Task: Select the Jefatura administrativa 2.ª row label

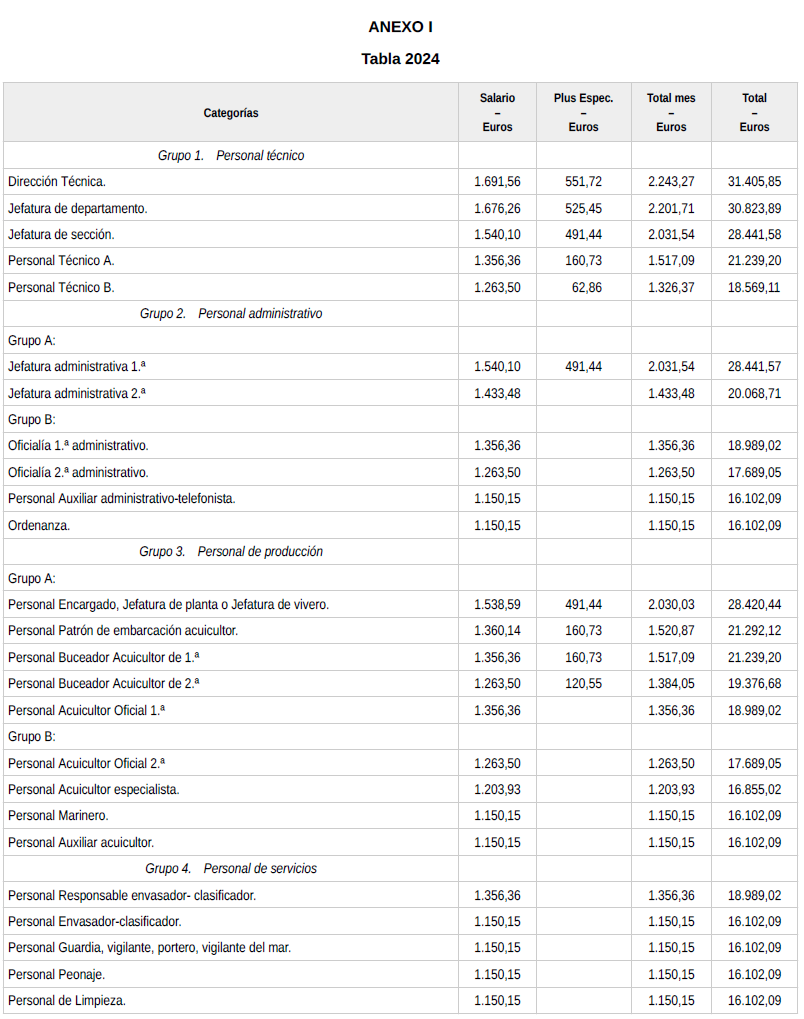Action: click(76, 393)
